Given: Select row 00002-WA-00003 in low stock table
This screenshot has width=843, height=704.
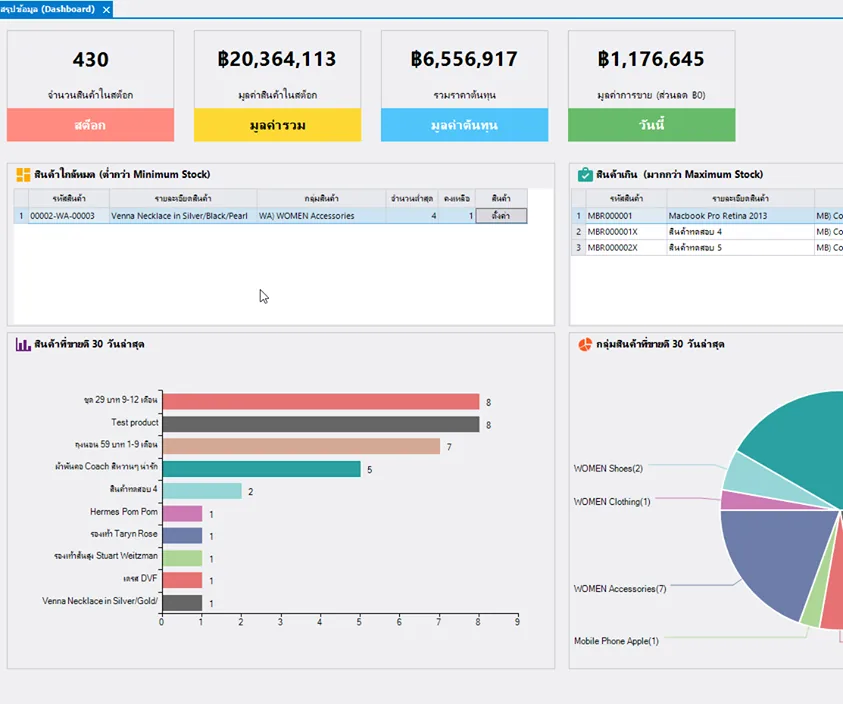Looking at the screenshot, I should click(x=270, y=216).
